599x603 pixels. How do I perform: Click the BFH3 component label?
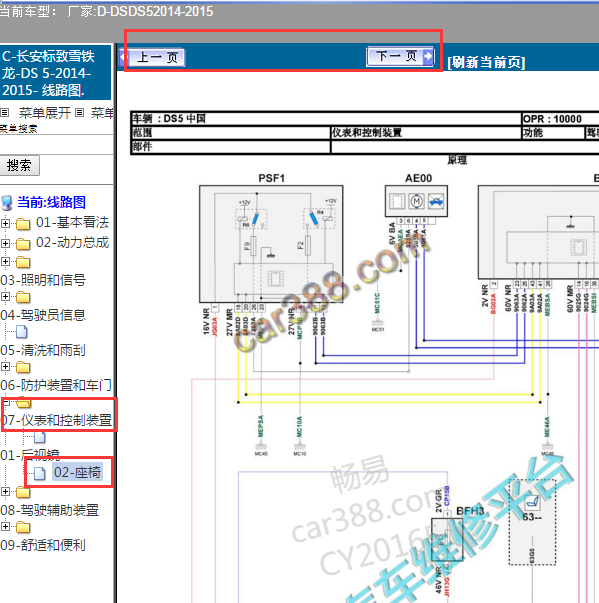470,511
